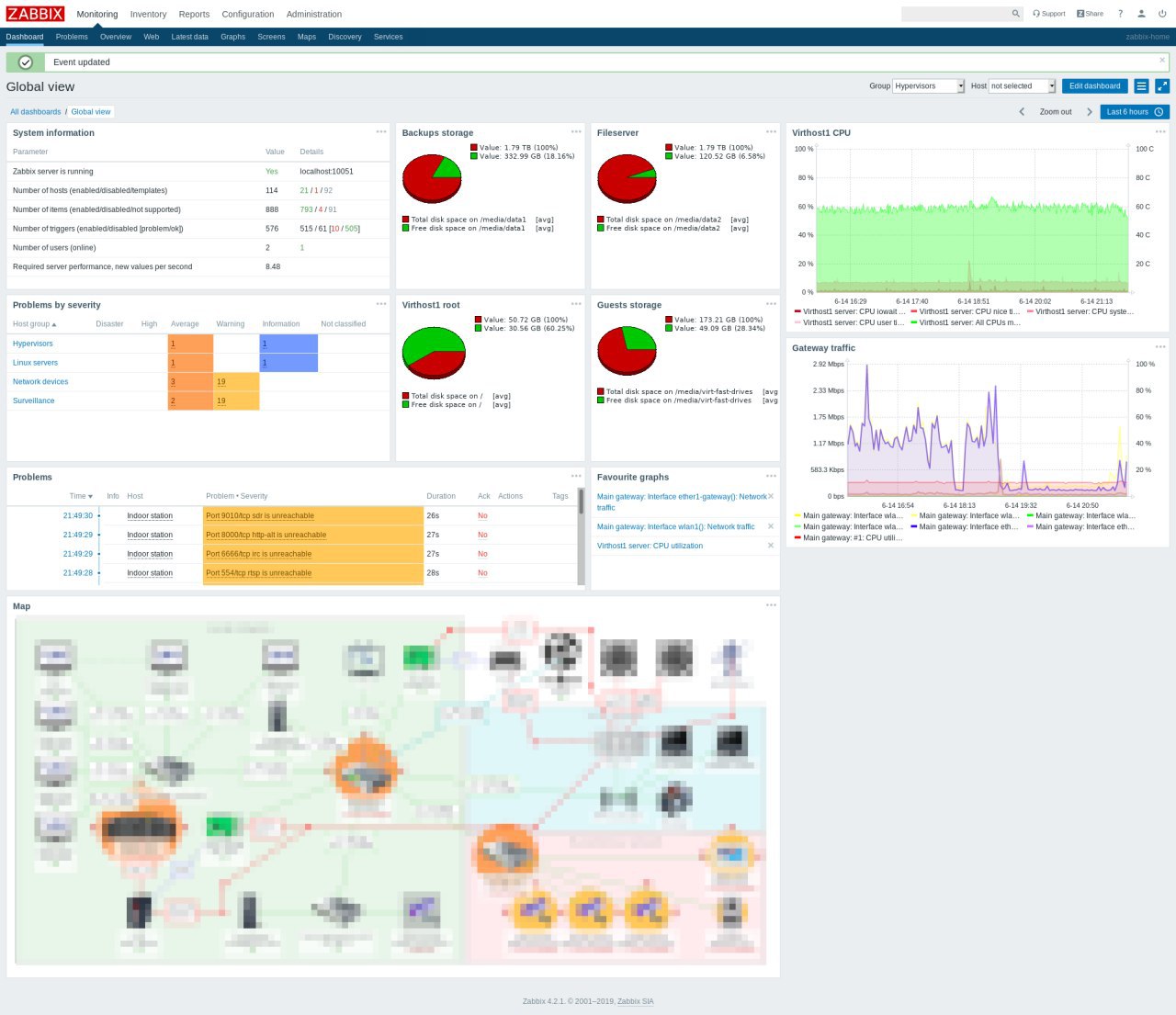1176x1015 pixels.
Task: Open the Administration menu
Action: [314, 15]
